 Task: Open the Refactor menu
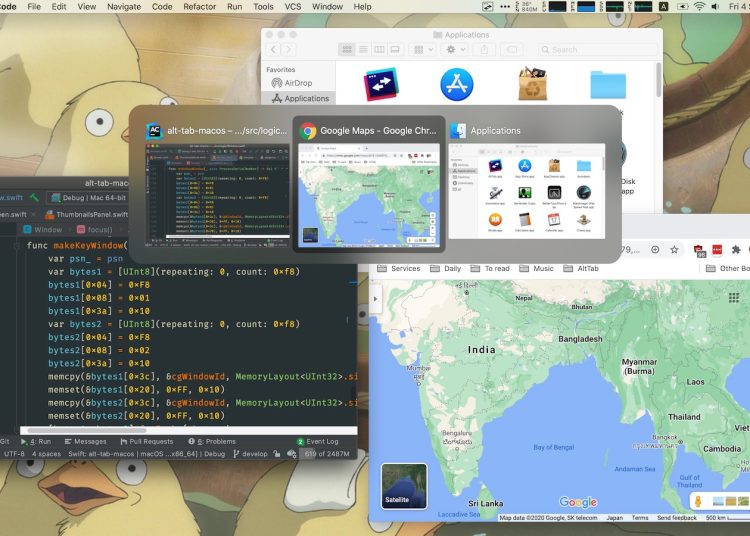point(199,6)
